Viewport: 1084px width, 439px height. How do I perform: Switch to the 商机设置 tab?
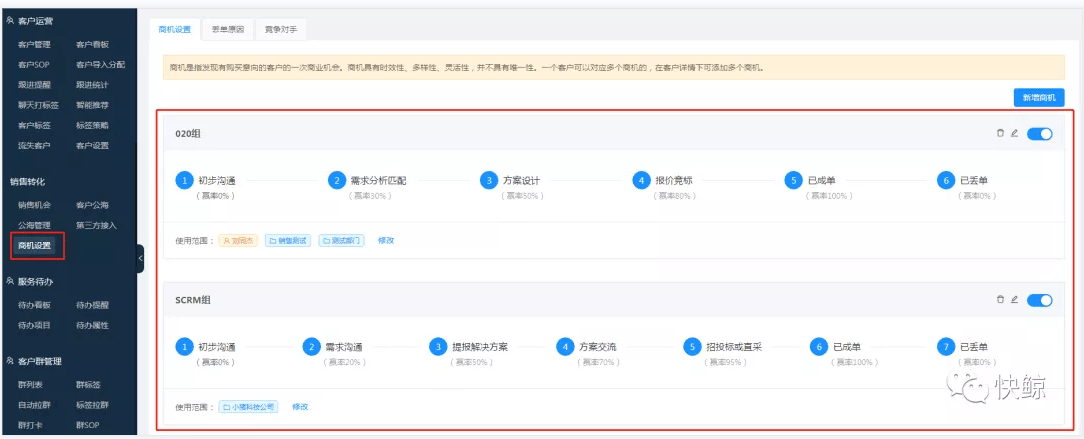174,30
